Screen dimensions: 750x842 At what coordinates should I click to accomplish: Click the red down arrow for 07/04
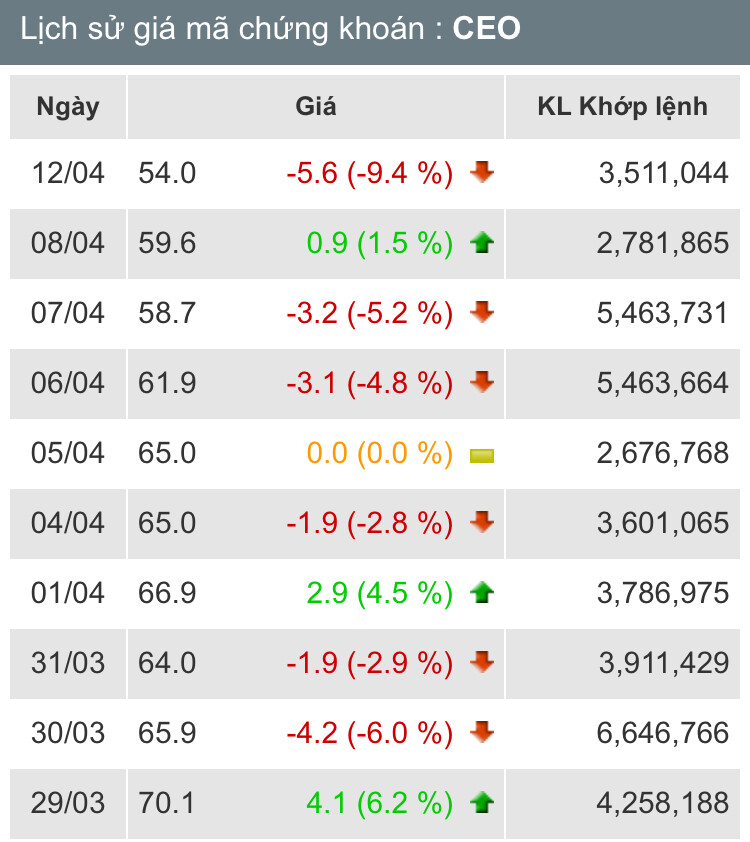(x=482, y=313)
